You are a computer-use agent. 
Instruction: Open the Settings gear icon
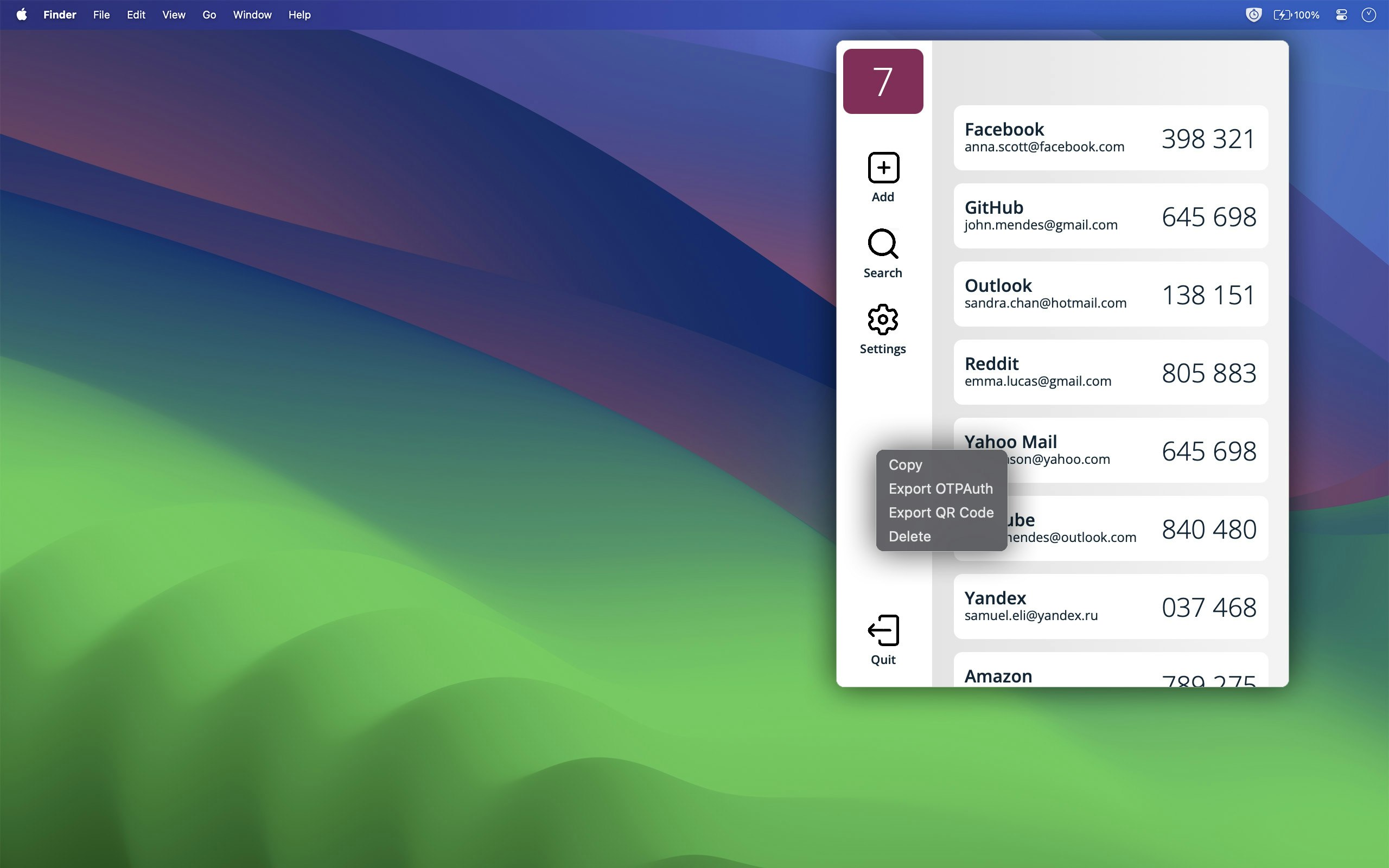tap(883, 320)
